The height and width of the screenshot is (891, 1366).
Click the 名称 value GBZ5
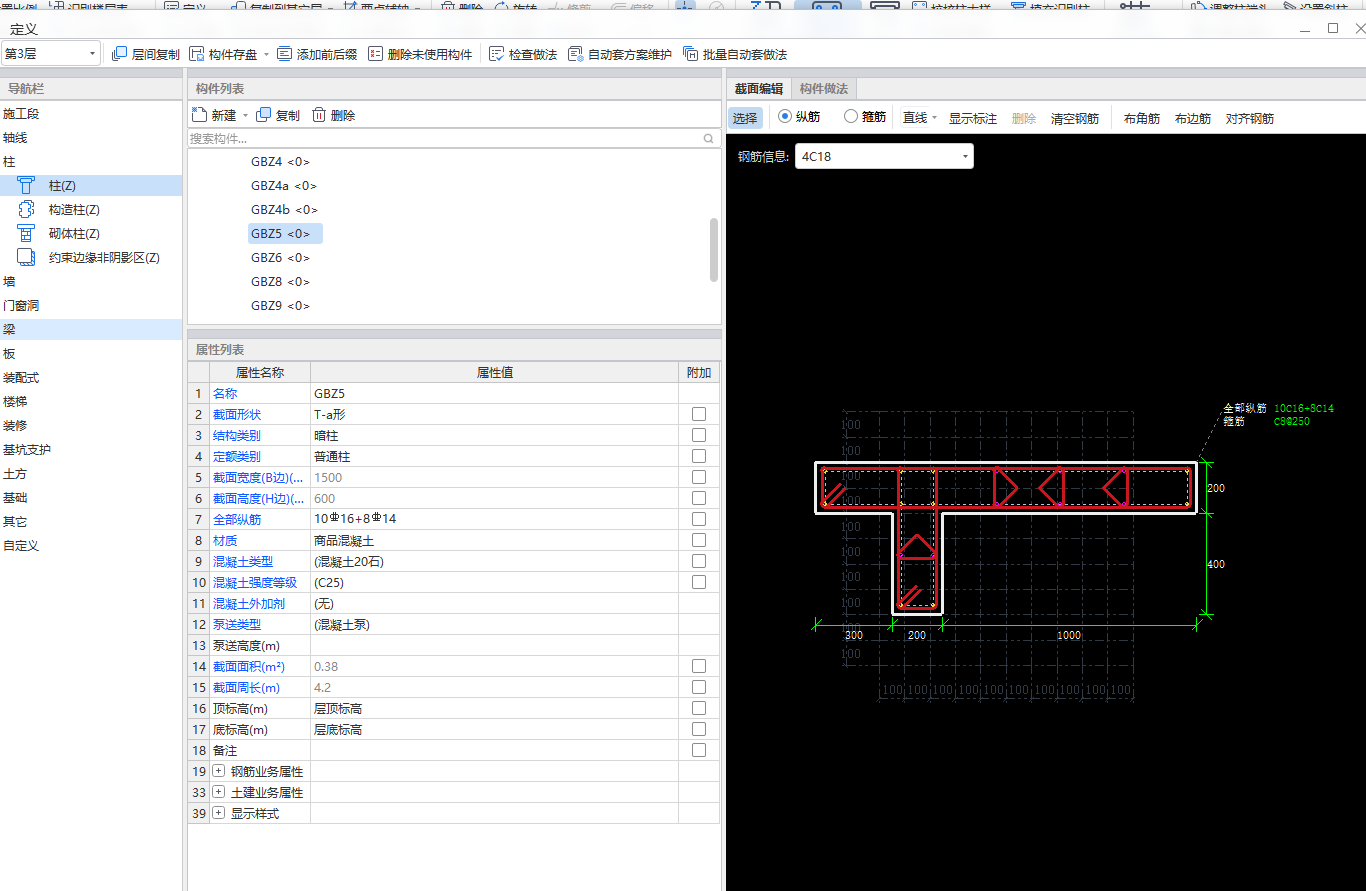[x=494, y=393]
